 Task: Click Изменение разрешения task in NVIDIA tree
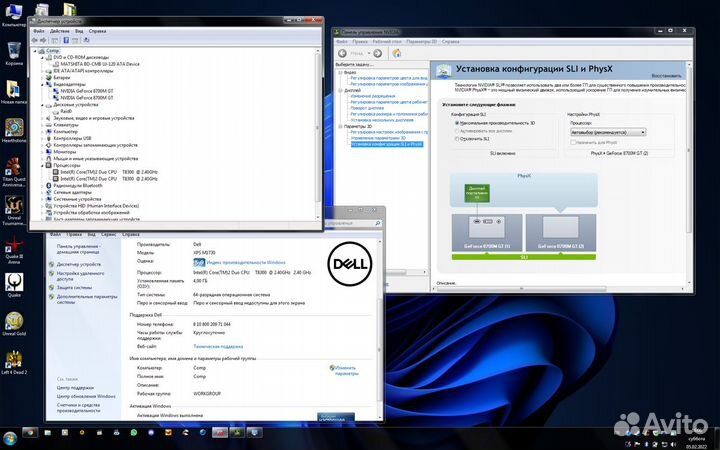(372, 96)
